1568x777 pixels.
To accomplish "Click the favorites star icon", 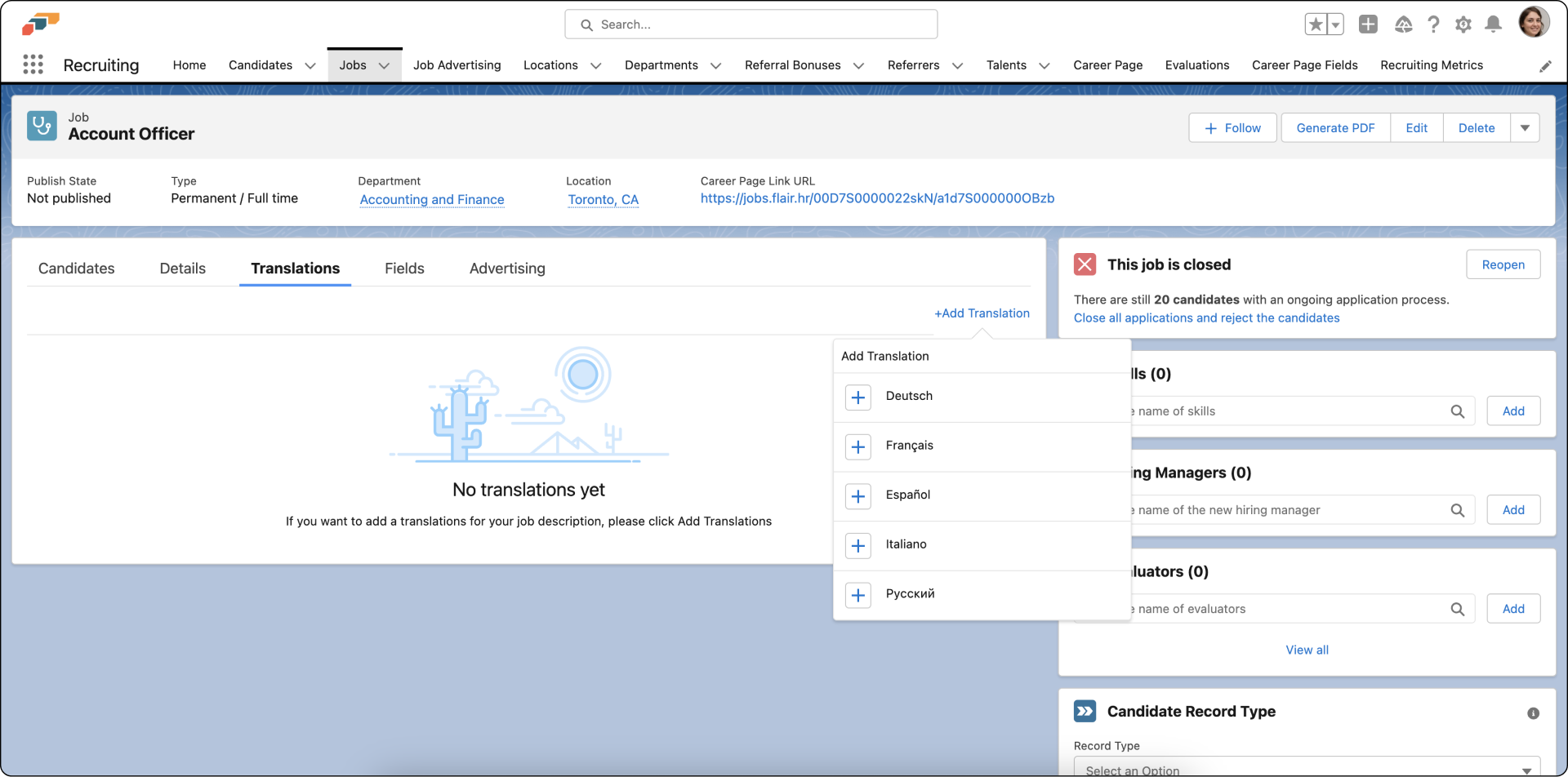I will point(1315,24).
